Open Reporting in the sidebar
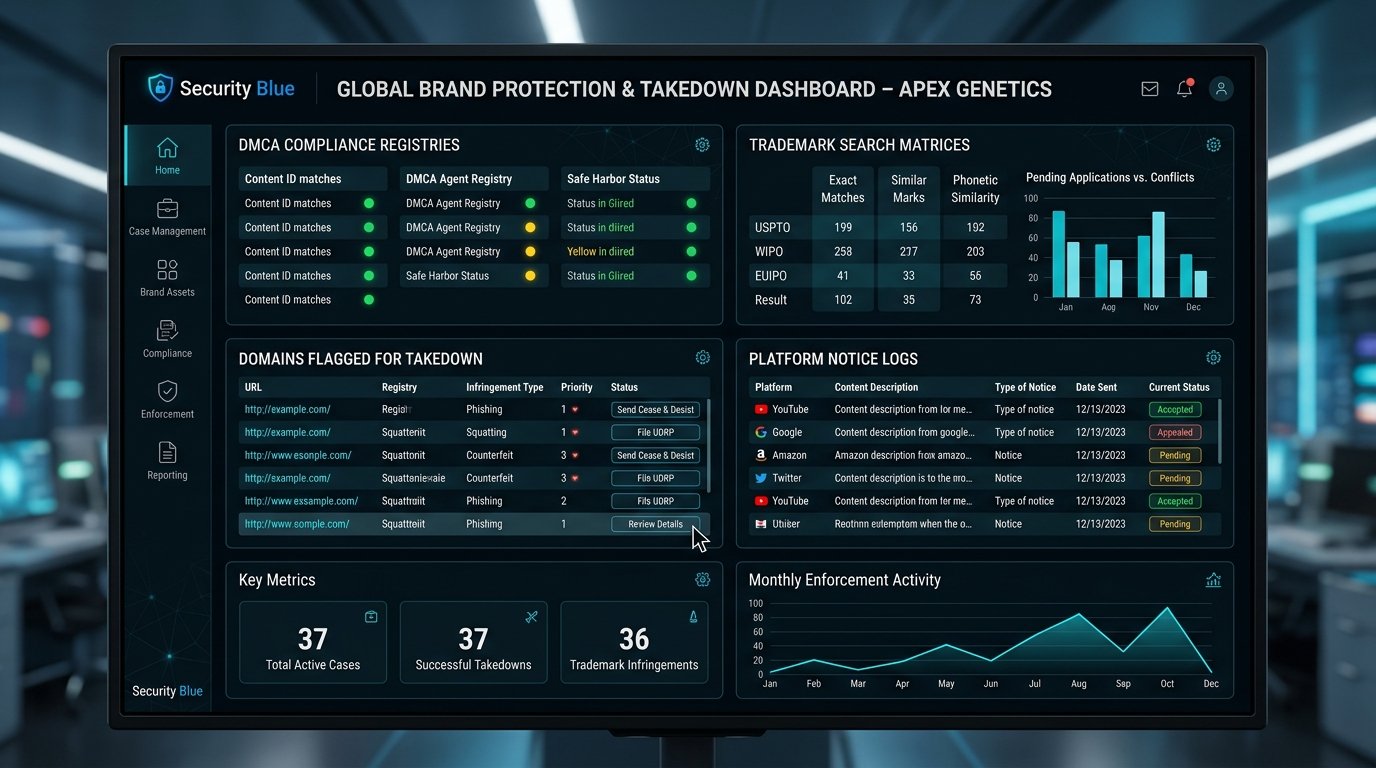Viewport: 1376px width, 768px height. click(167, 461)
